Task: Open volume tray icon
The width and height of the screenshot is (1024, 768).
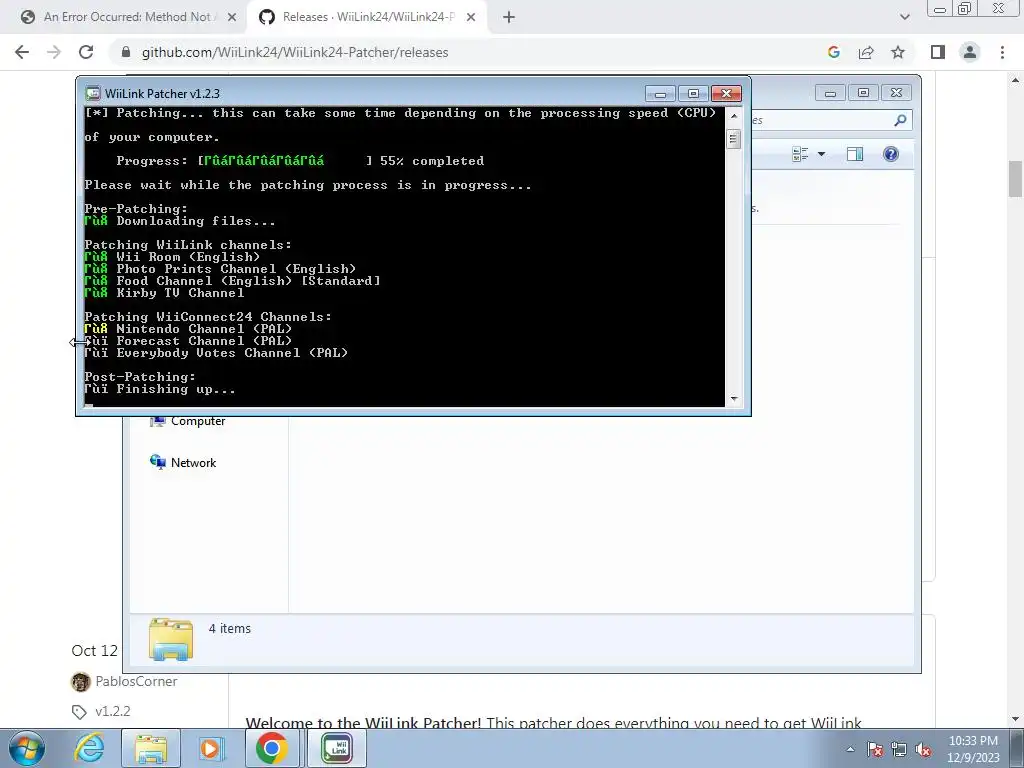Action: pyautogui.click(x=923, y=750)
